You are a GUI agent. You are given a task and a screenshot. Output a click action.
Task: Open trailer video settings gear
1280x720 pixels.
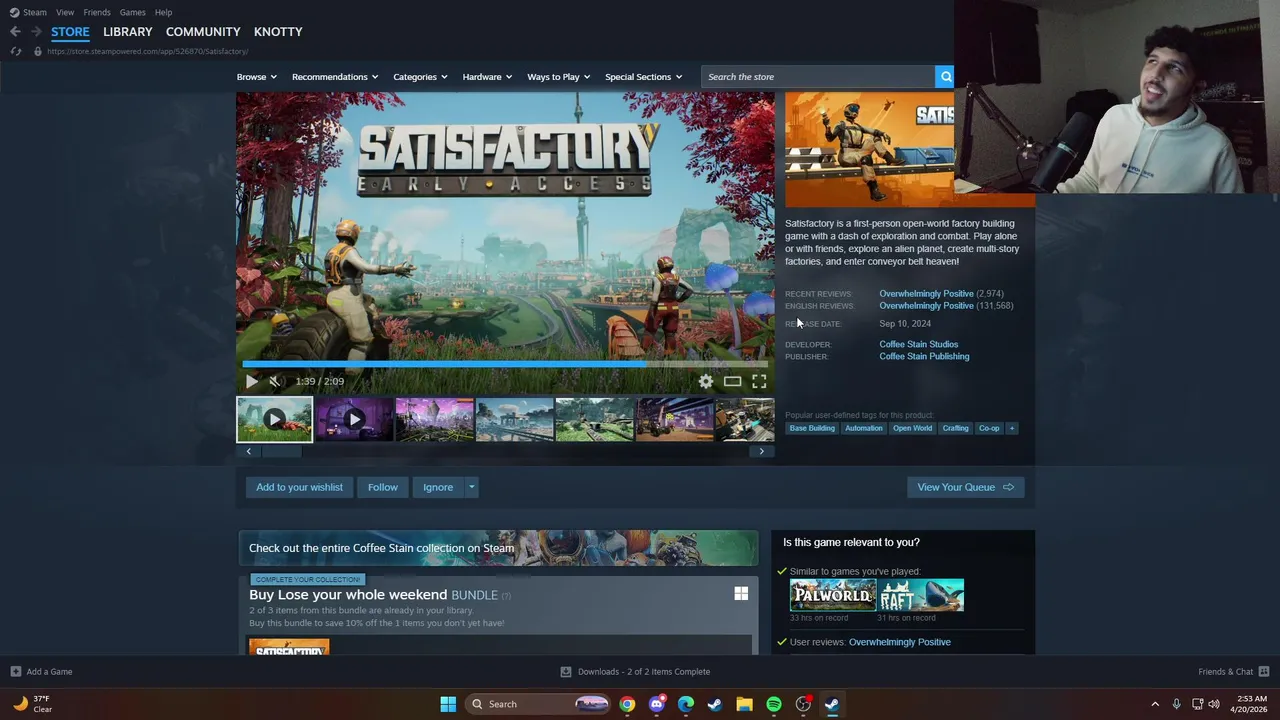click(x=706, y=381)
